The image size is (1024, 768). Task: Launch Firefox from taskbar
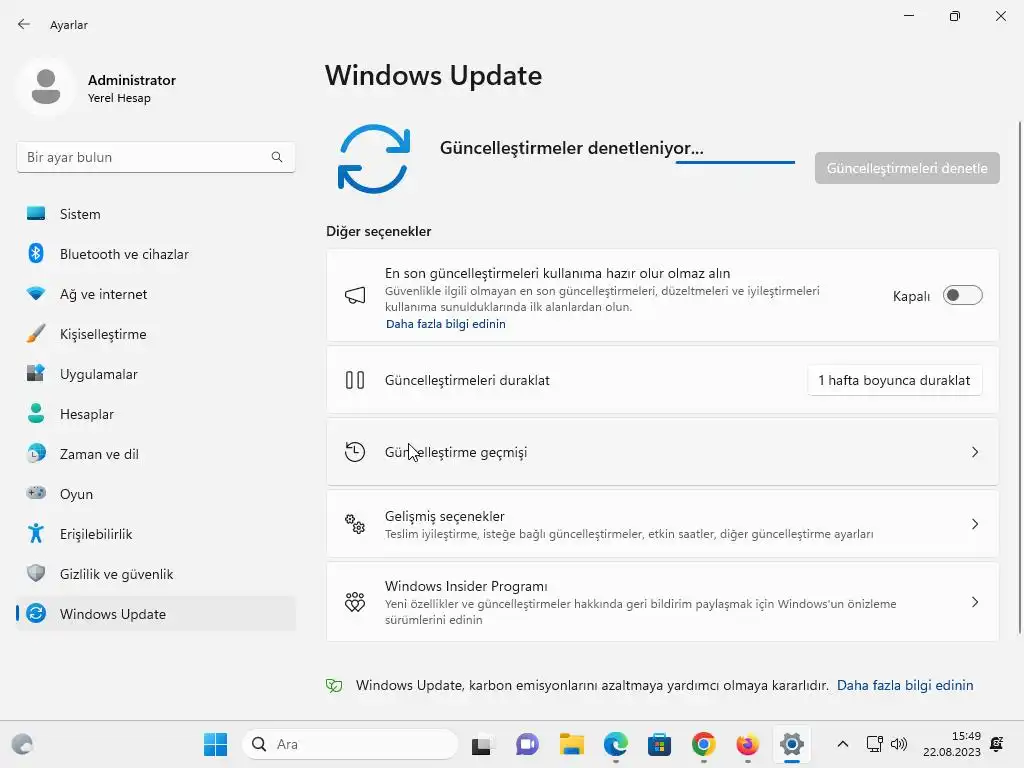(x=747, y=744)
